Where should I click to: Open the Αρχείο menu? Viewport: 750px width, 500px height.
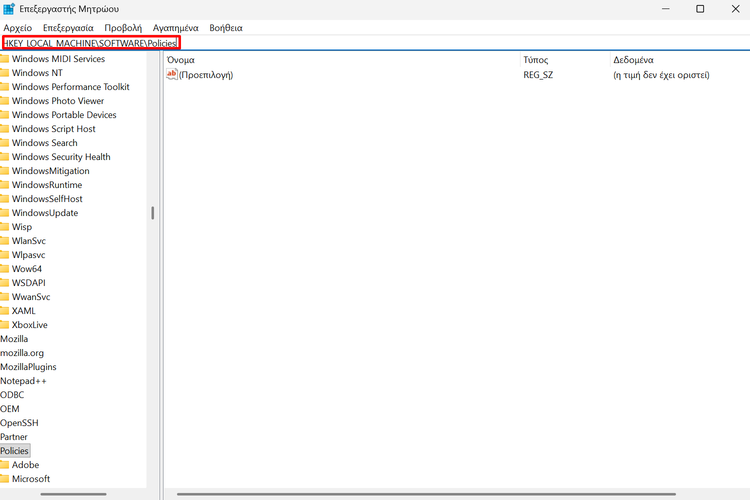18,28
